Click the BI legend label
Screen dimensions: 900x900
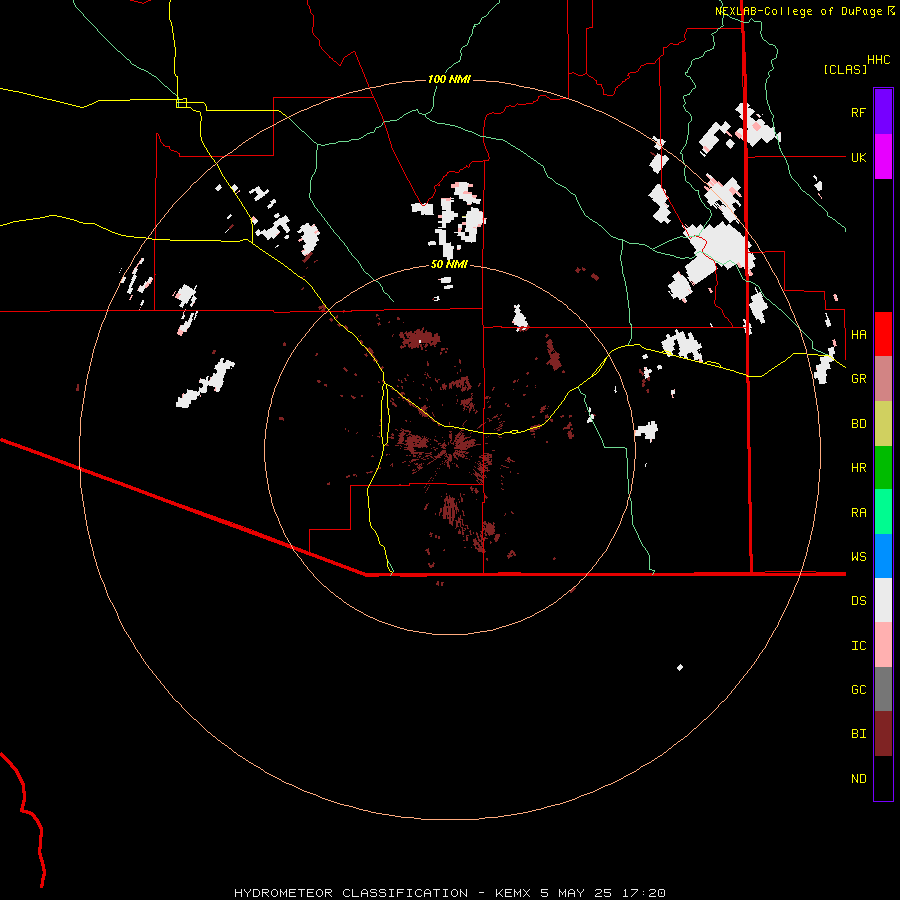tap(858, 734)
